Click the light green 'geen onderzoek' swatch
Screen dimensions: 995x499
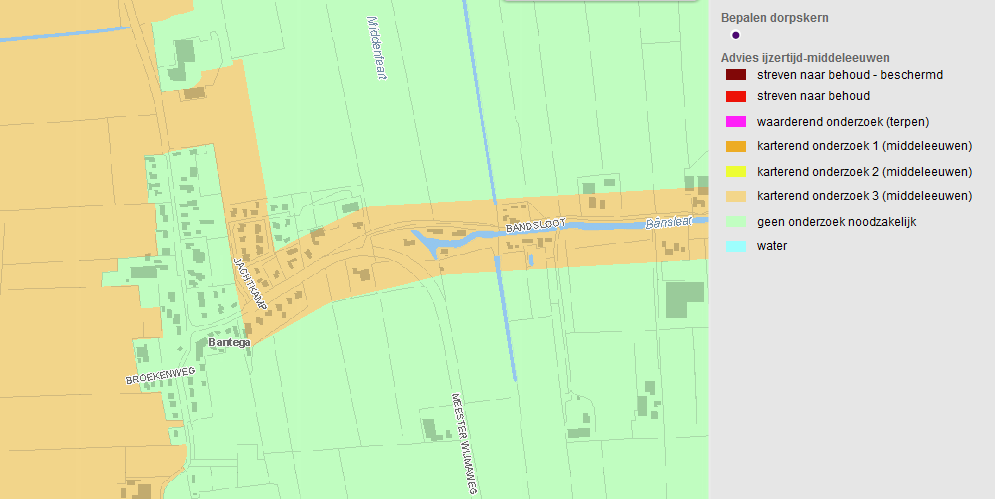pyautogui.click(x=735, y=222)
